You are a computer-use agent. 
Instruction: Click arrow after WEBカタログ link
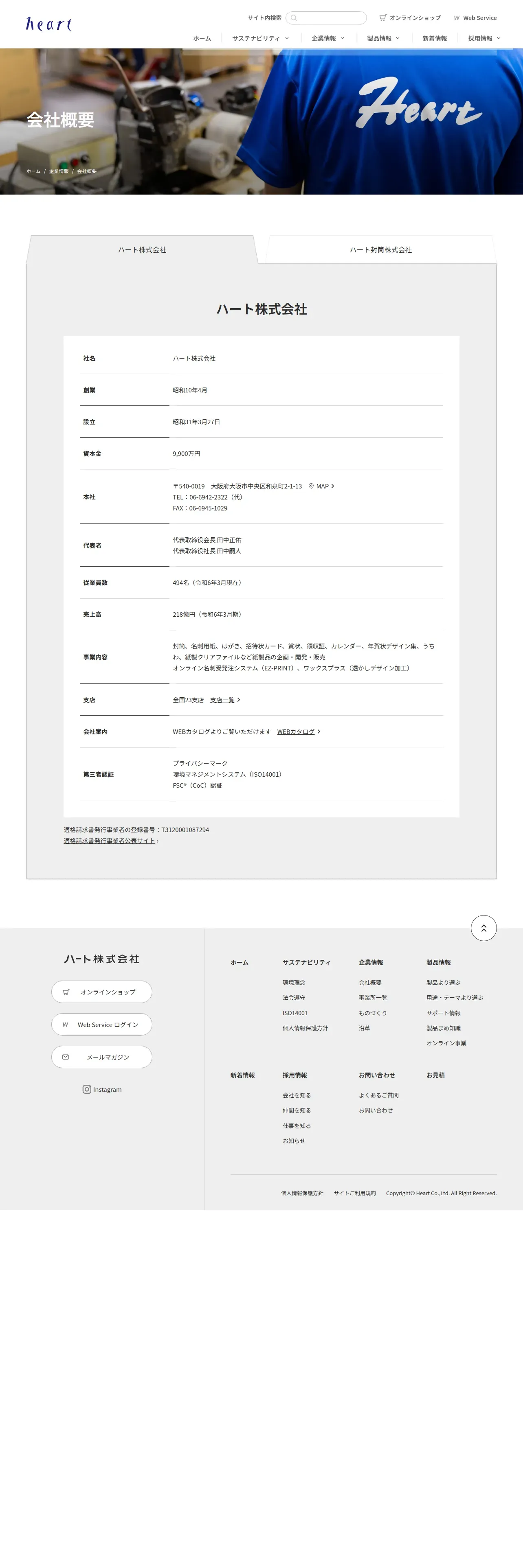pos(319,731)
